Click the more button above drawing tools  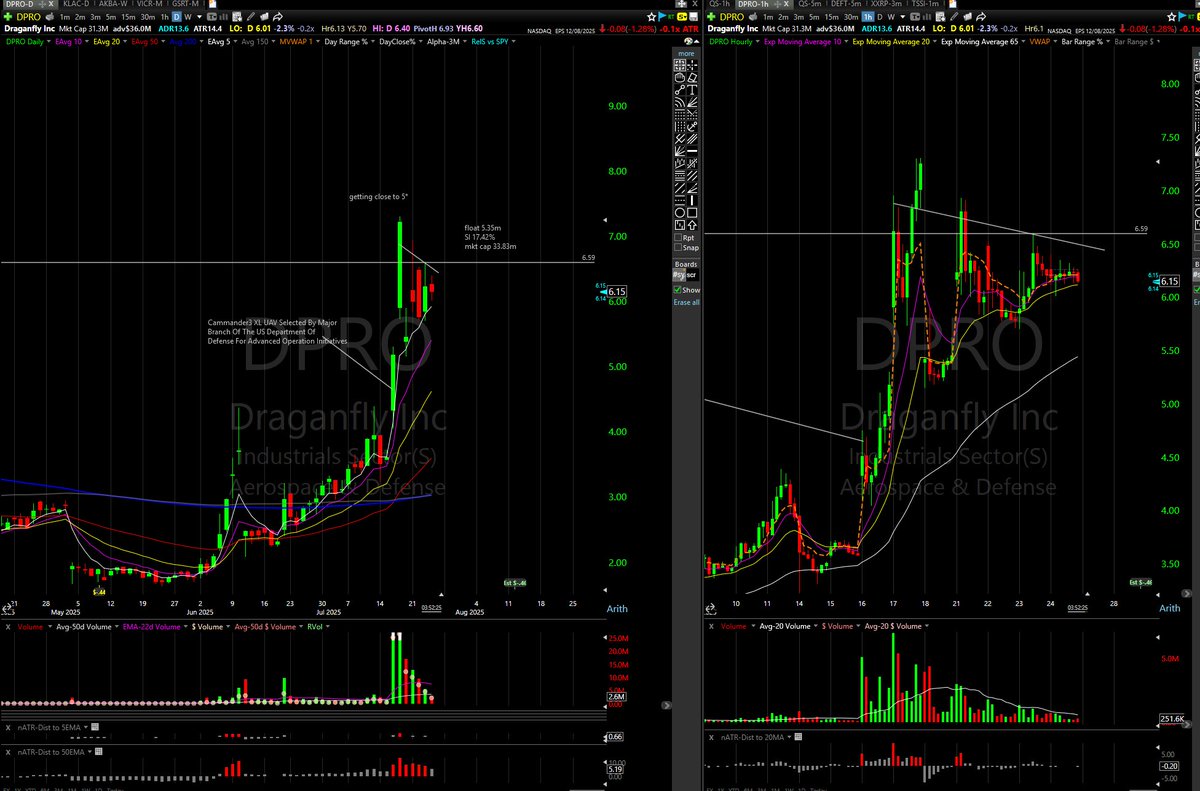[686, 53]
